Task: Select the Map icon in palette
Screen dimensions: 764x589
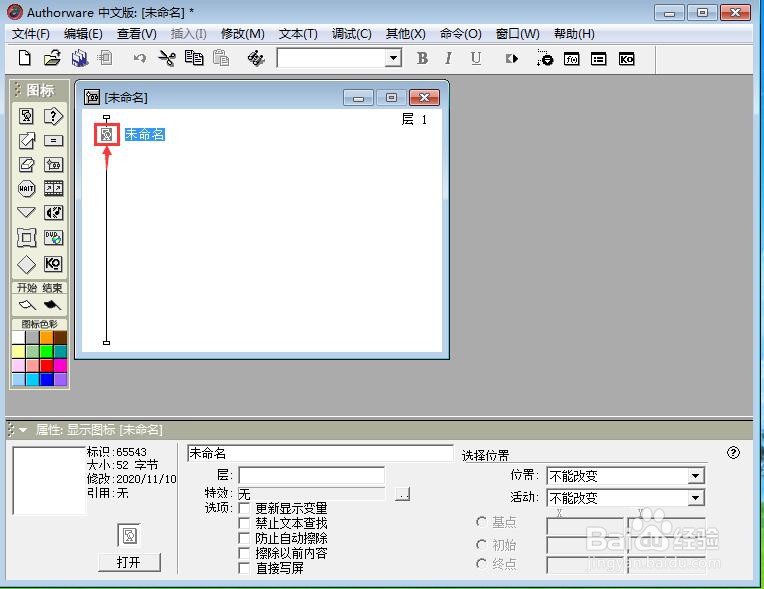Action: tap(53, 164)
